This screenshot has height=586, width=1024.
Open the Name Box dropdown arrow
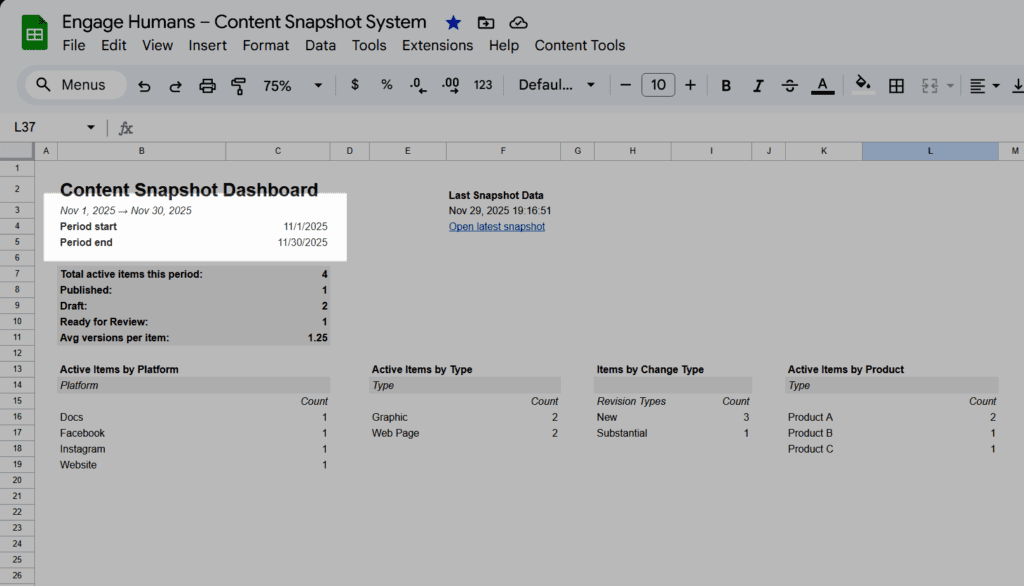click(91, 128)
